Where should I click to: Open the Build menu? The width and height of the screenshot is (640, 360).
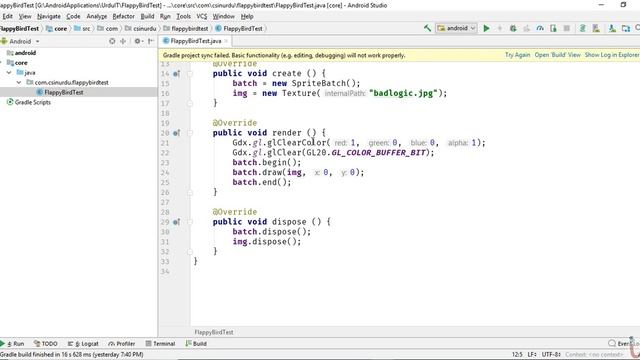click(147, 16)
